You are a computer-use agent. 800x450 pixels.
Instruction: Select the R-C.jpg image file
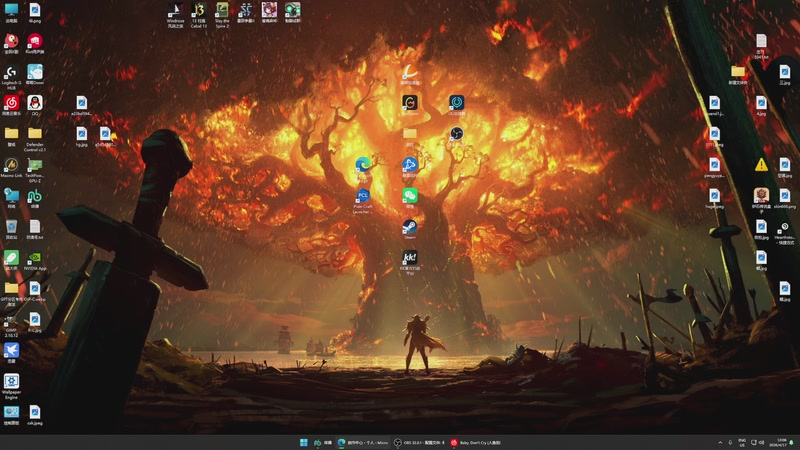click(35, 322)
